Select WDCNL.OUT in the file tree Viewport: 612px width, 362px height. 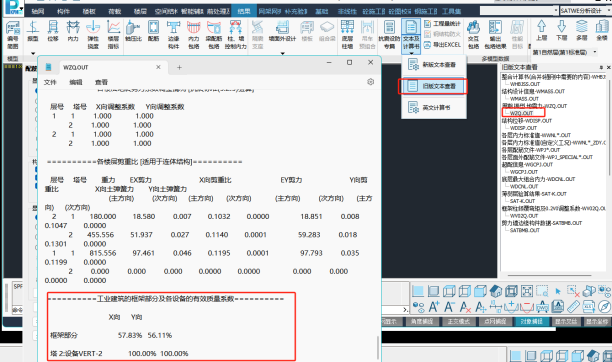tap(524, 186)
